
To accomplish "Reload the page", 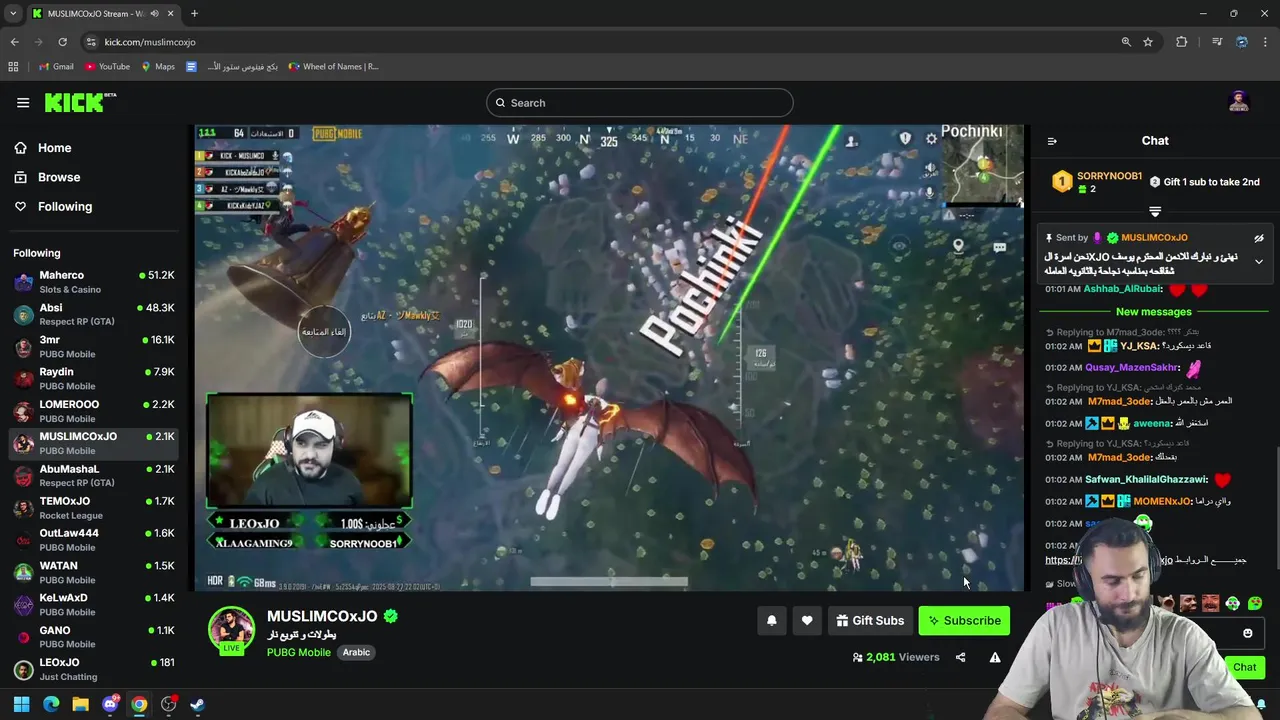I will pos(62,42).
